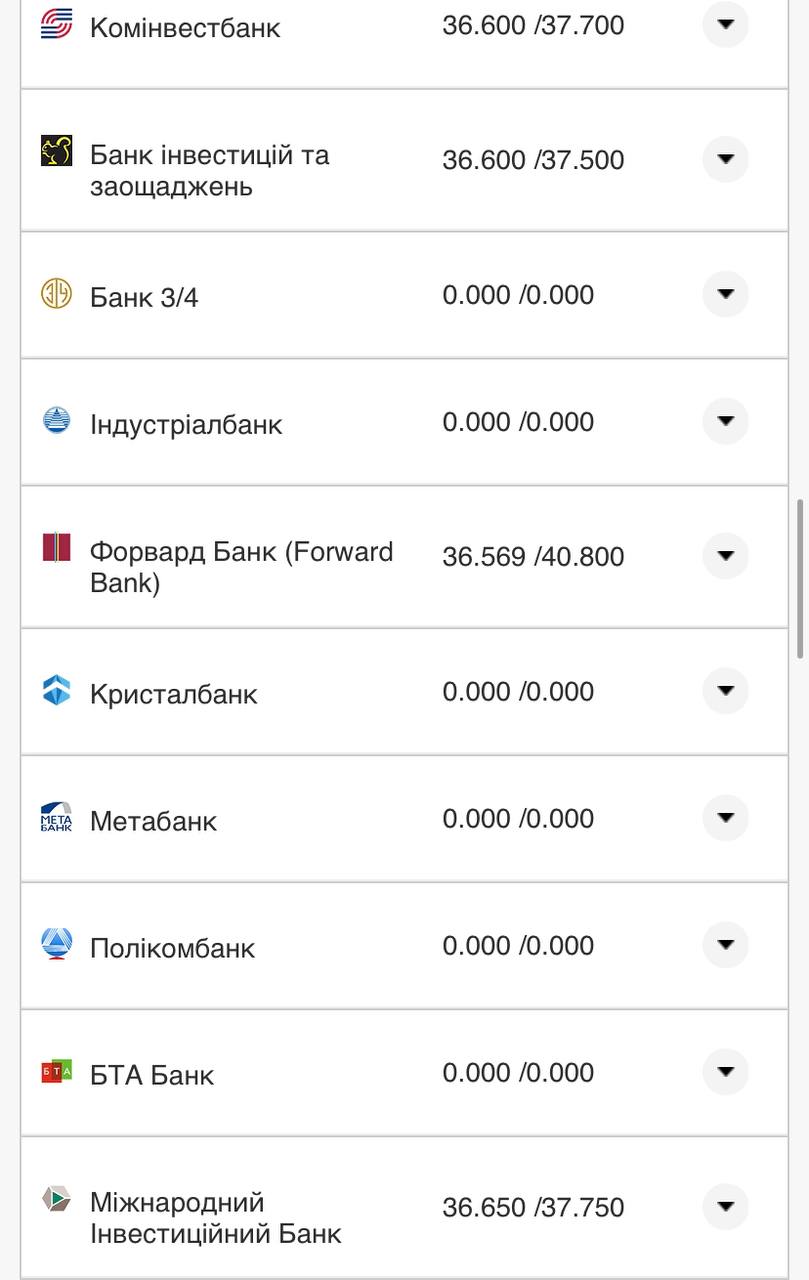Viewport: 809px width, 1280px height.
Task: Open the Банк 3/4 dropdown arrow
Action: 725,294
